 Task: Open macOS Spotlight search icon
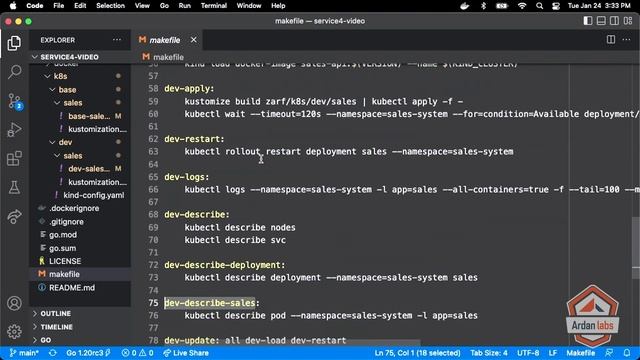click(539, 6)
